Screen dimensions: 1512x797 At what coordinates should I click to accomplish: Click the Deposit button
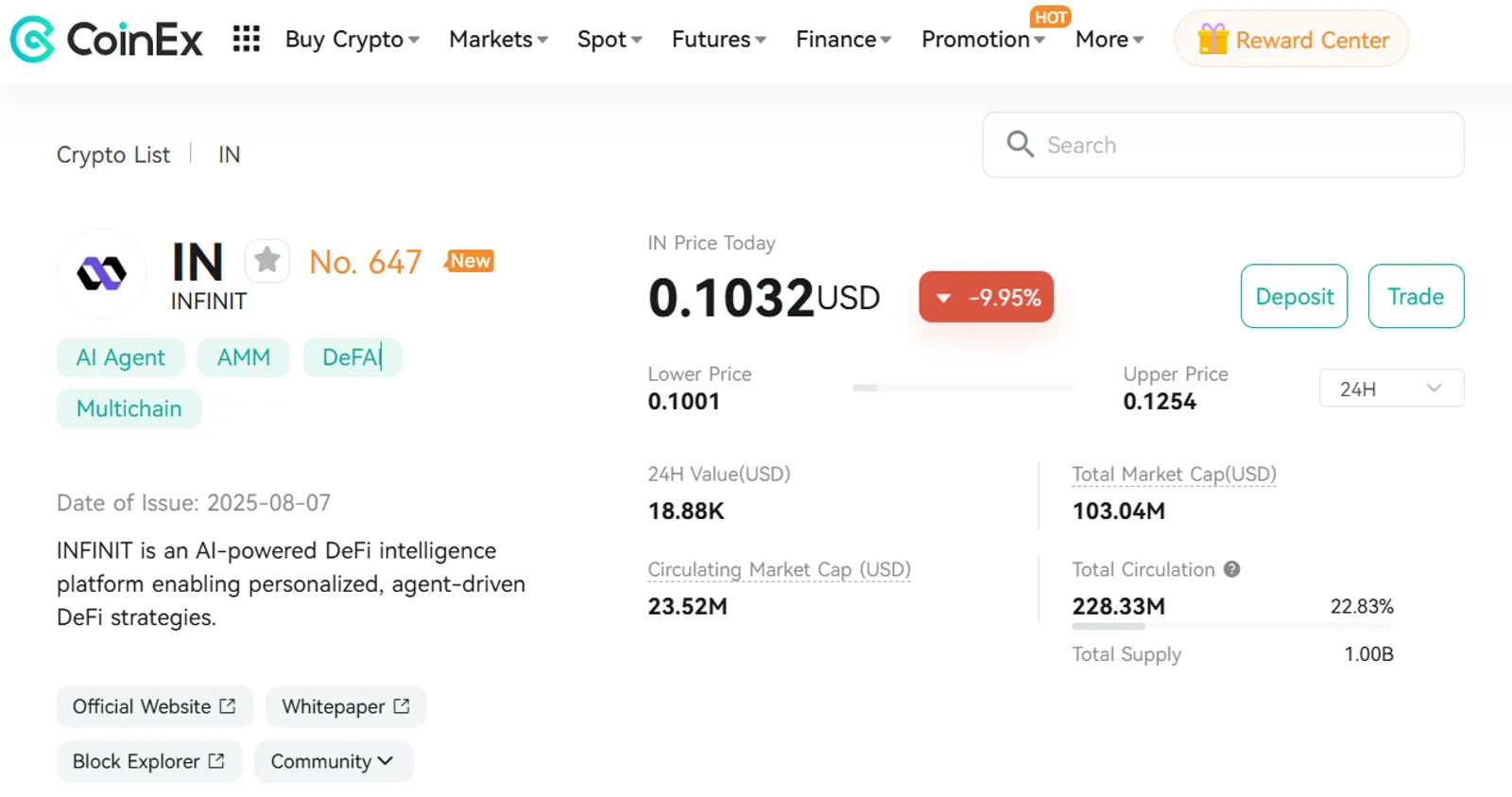pos(1294,296)
